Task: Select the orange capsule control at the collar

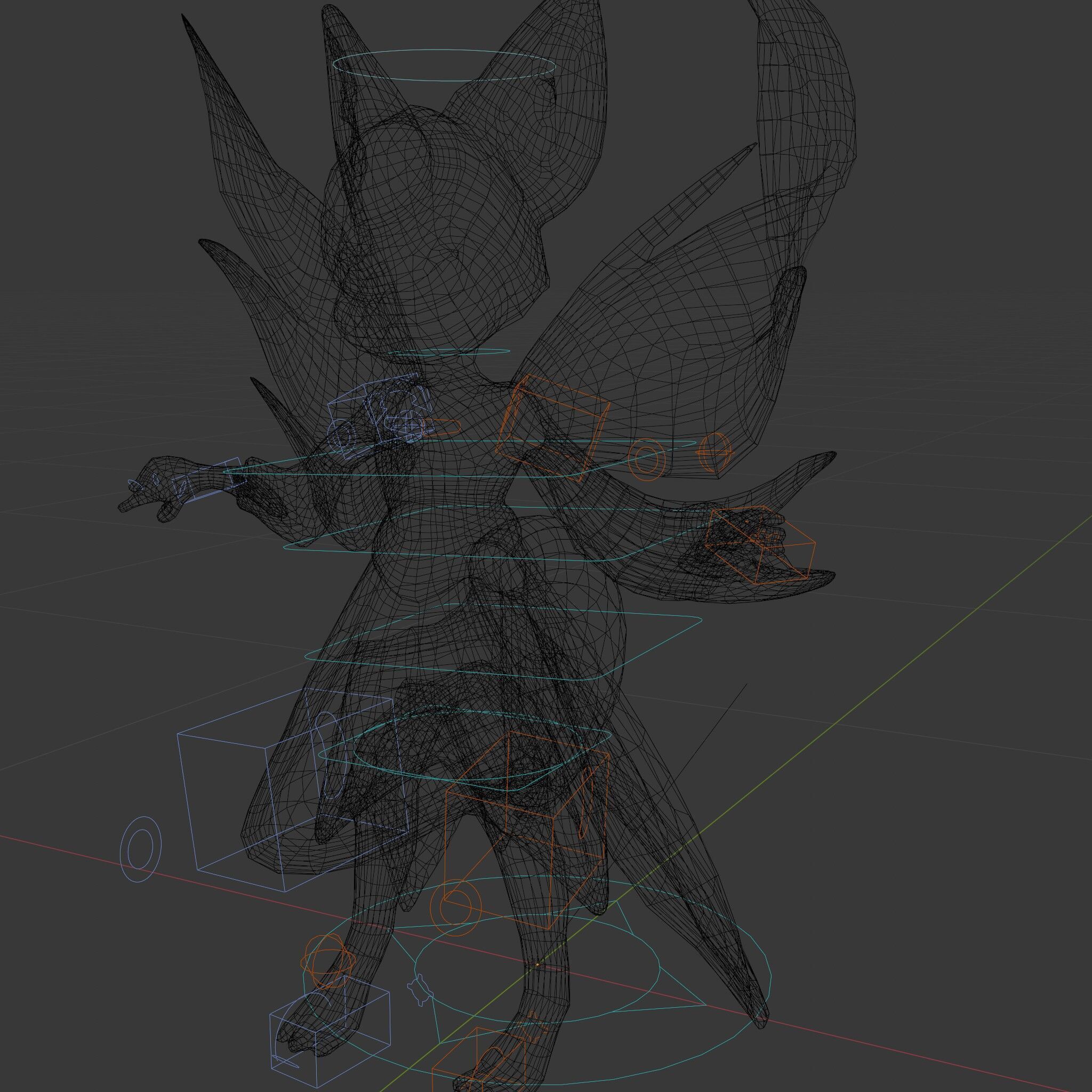Action: click(x=443, y=427)
